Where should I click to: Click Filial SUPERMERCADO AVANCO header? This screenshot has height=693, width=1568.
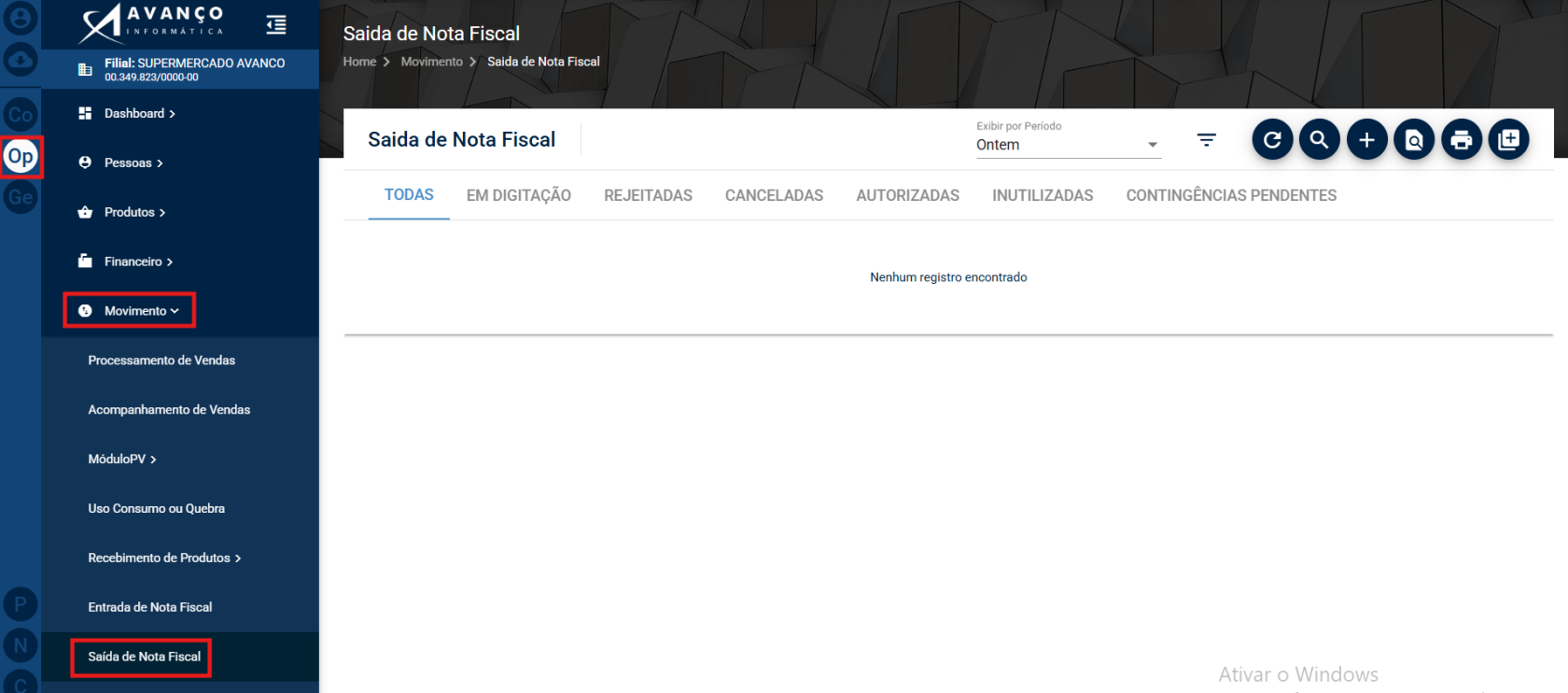180,69
